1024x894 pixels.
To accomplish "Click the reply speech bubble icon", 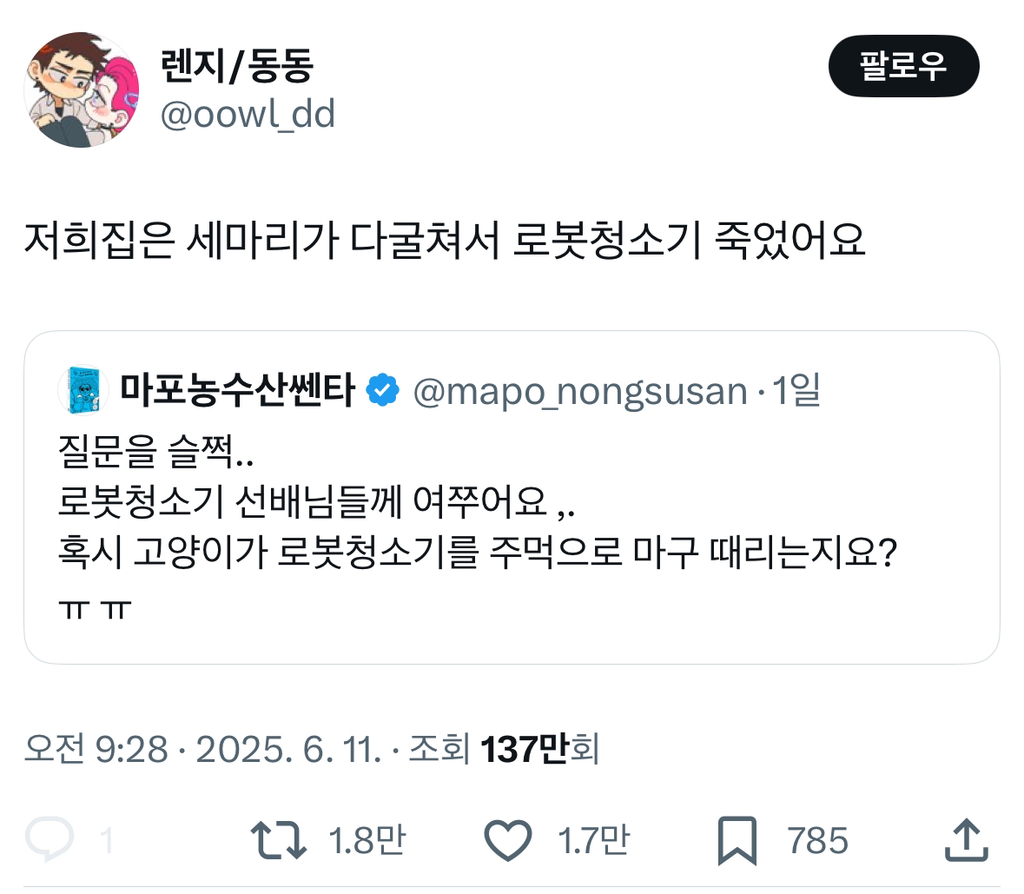I will click(49, 840).
